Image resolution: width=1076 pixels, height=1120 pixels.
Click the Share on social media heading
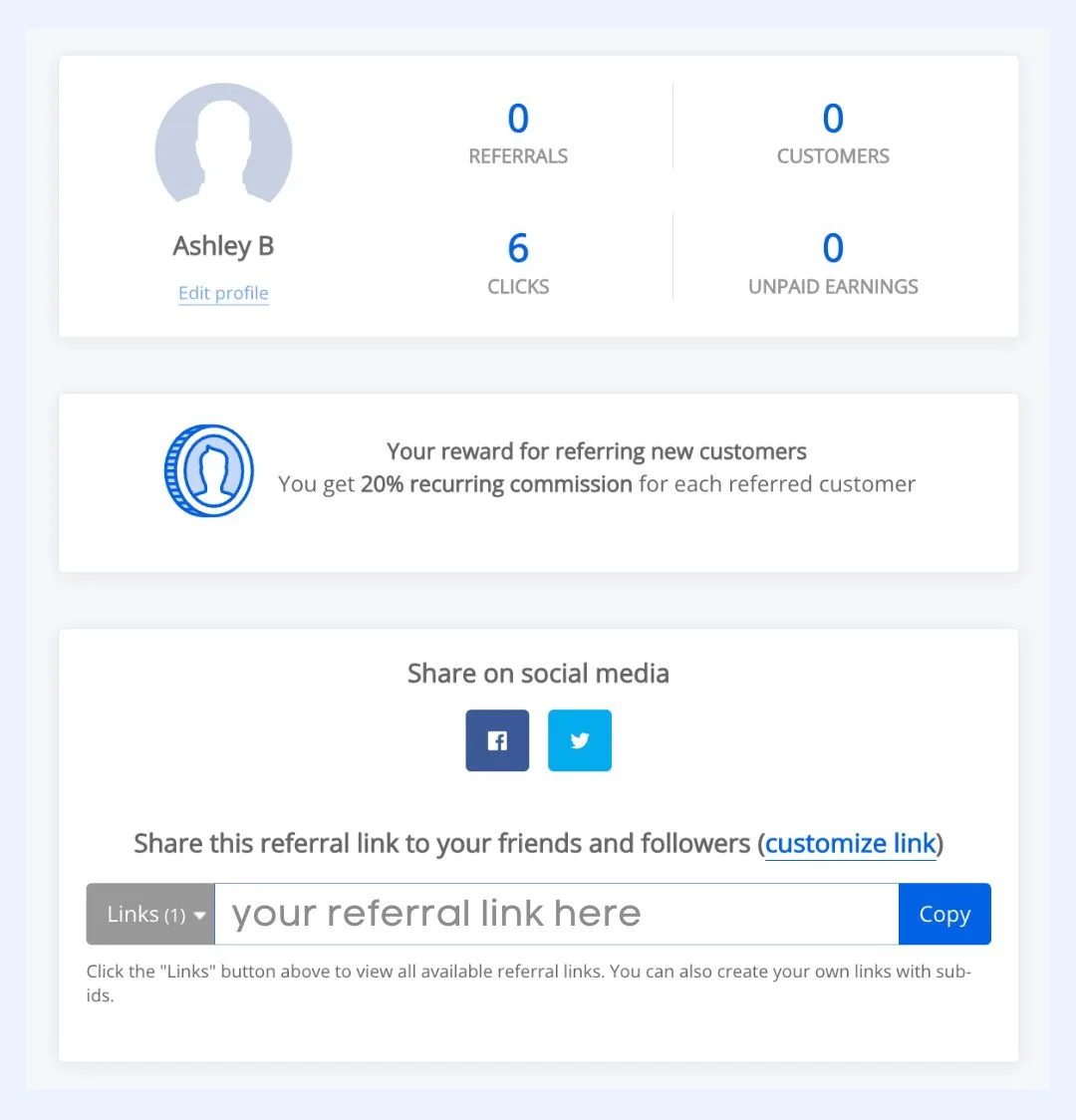click(538, 673)
